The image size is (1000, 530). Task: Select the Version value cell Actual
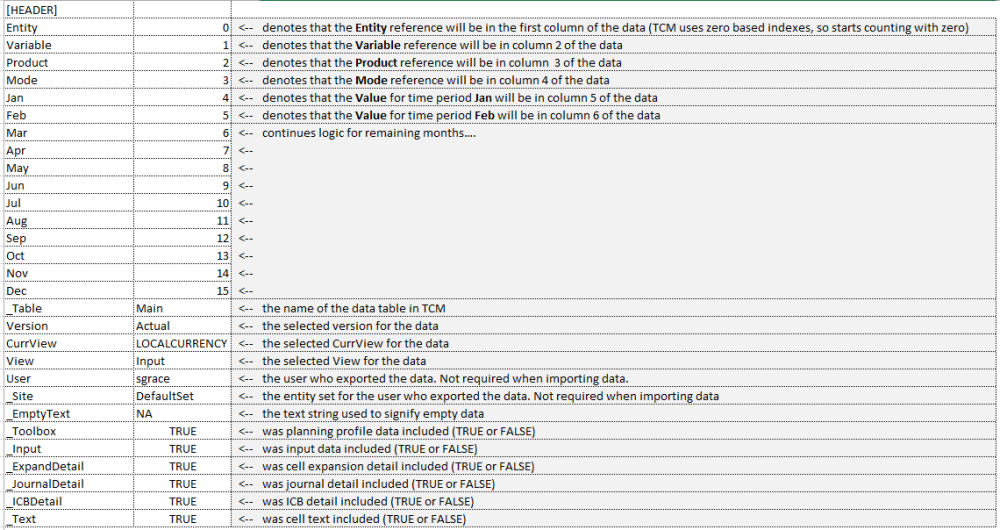coord(182,326)
